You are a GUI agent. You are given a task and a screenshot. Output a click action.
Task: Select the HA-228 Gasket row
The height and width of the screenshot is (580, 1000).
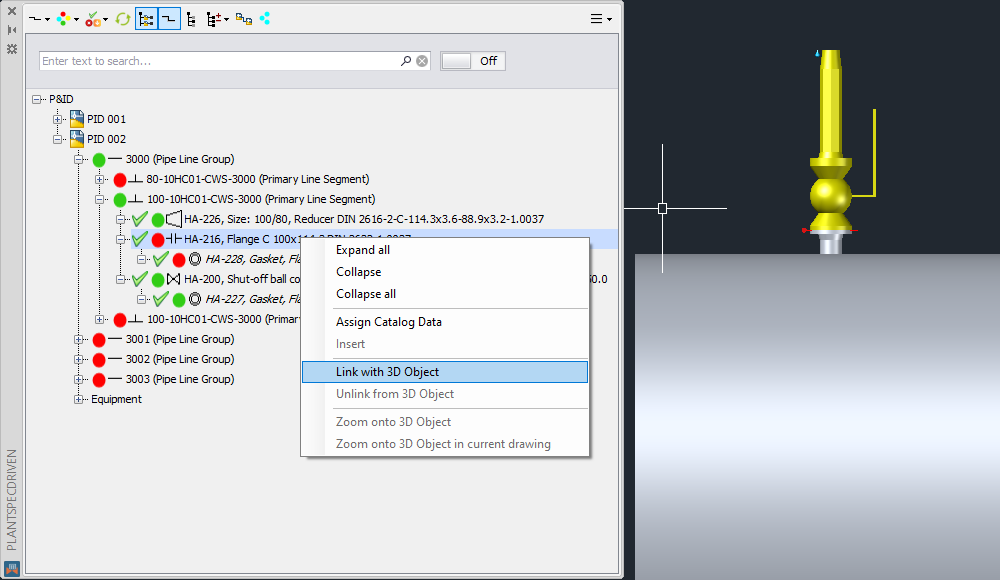(x=253, y=259)
